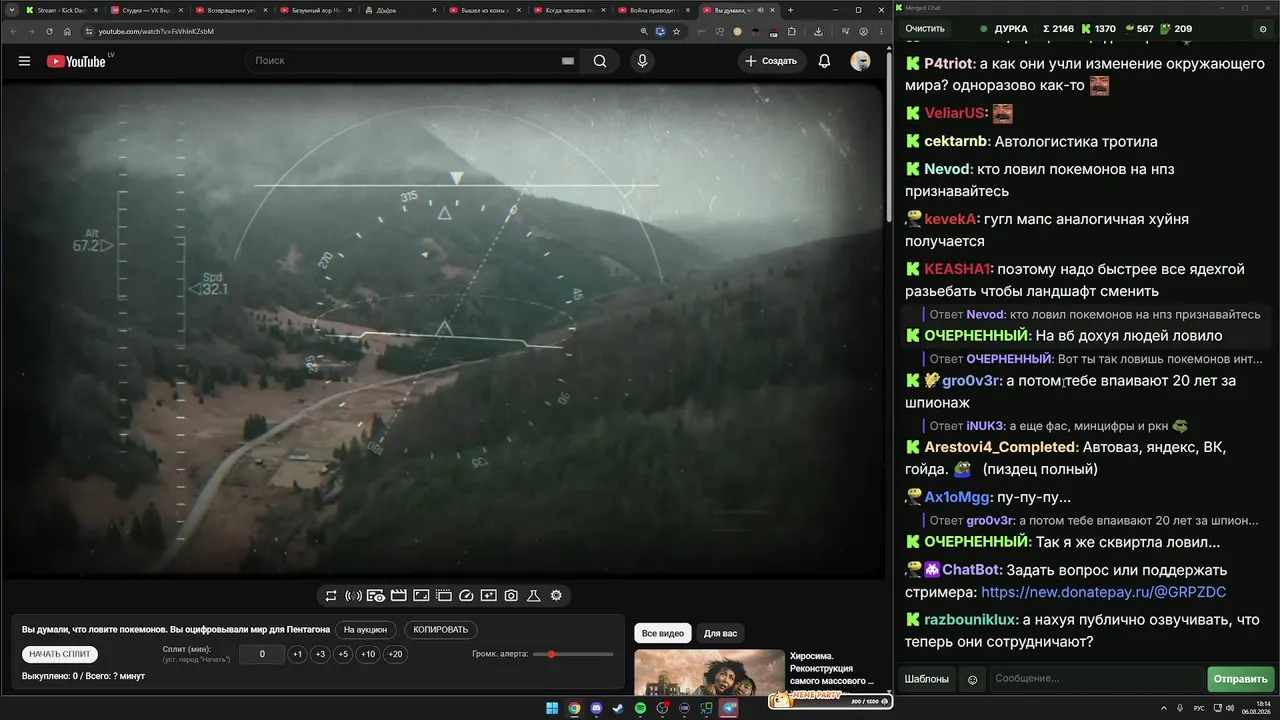Screen dimensions: 1280x720
Task: Open YouTube notifications bell
Action: tap(824, 61)
